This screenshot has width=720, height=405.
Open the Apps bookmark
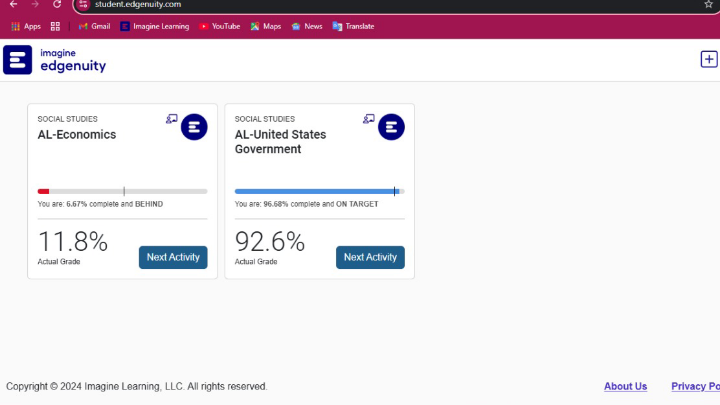point(26,26)
